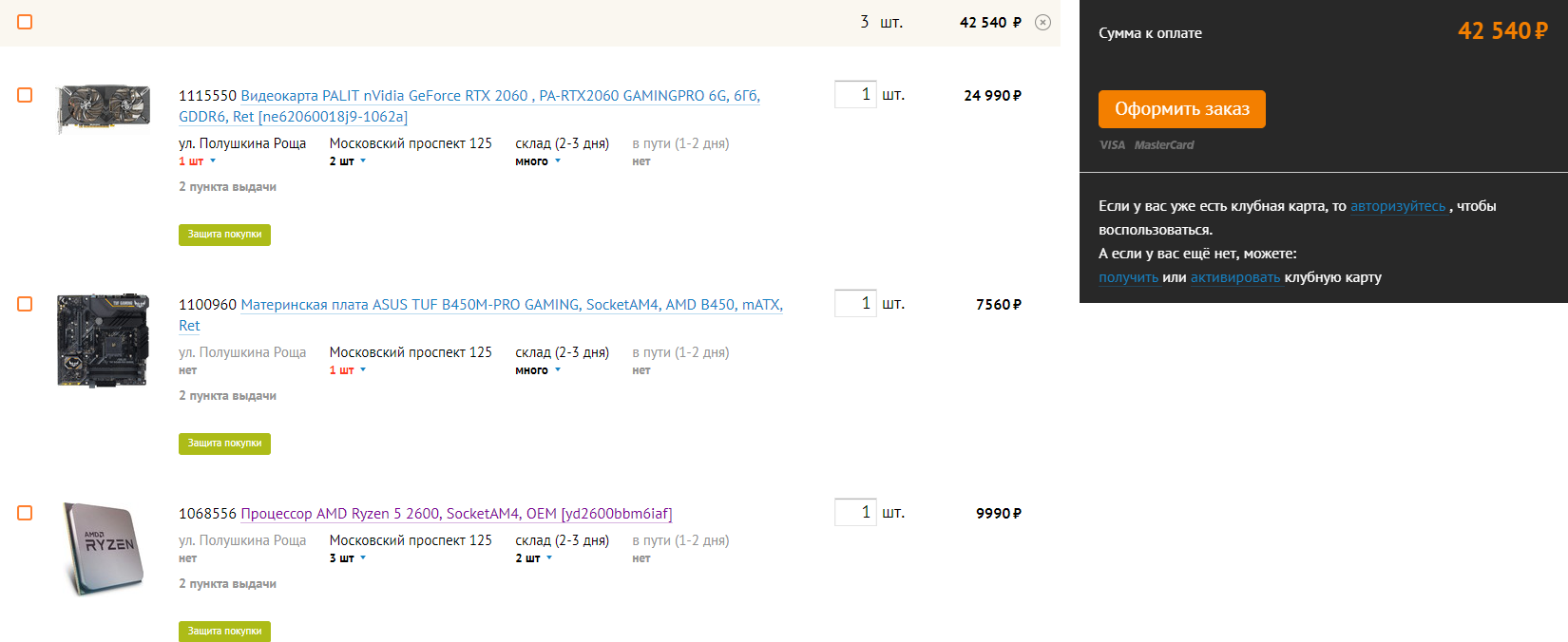Click item code 1100960
Image resolution: width=1568 pixels, height=642 pixels.
point(207,305)
